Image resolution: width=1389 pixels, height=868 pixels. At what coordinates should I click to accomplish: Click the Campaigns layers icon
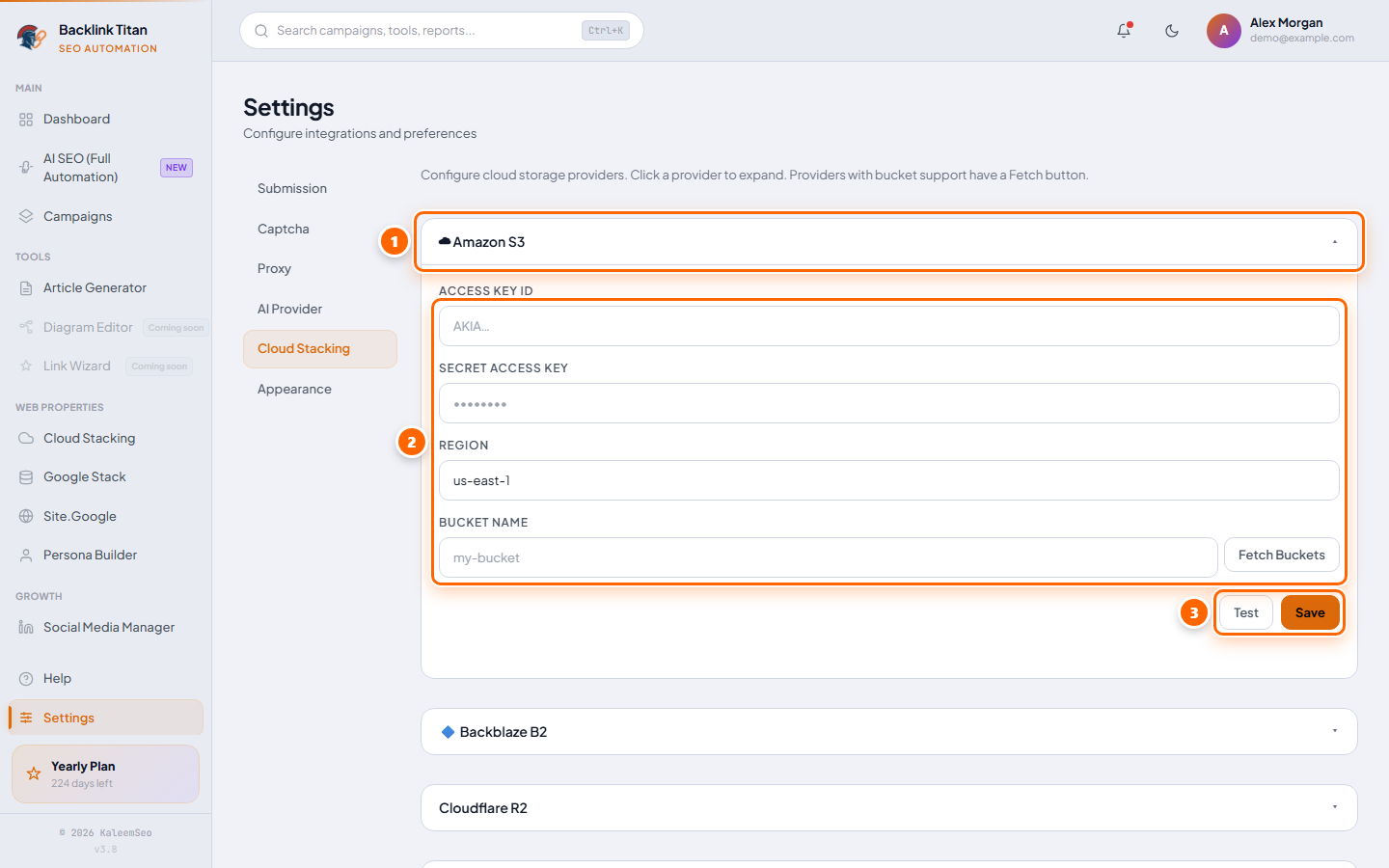(26, 216)
